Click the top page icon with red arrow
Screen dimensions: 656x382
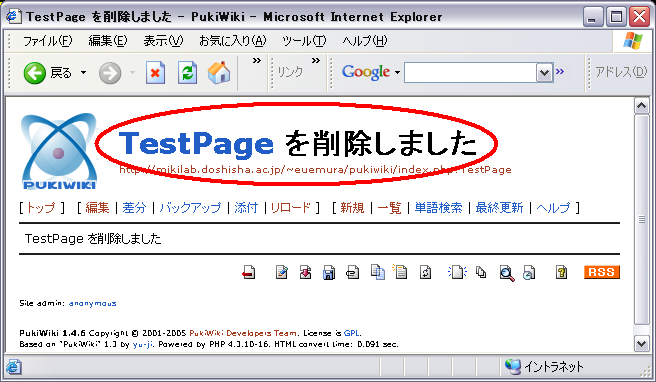point(249,273)
